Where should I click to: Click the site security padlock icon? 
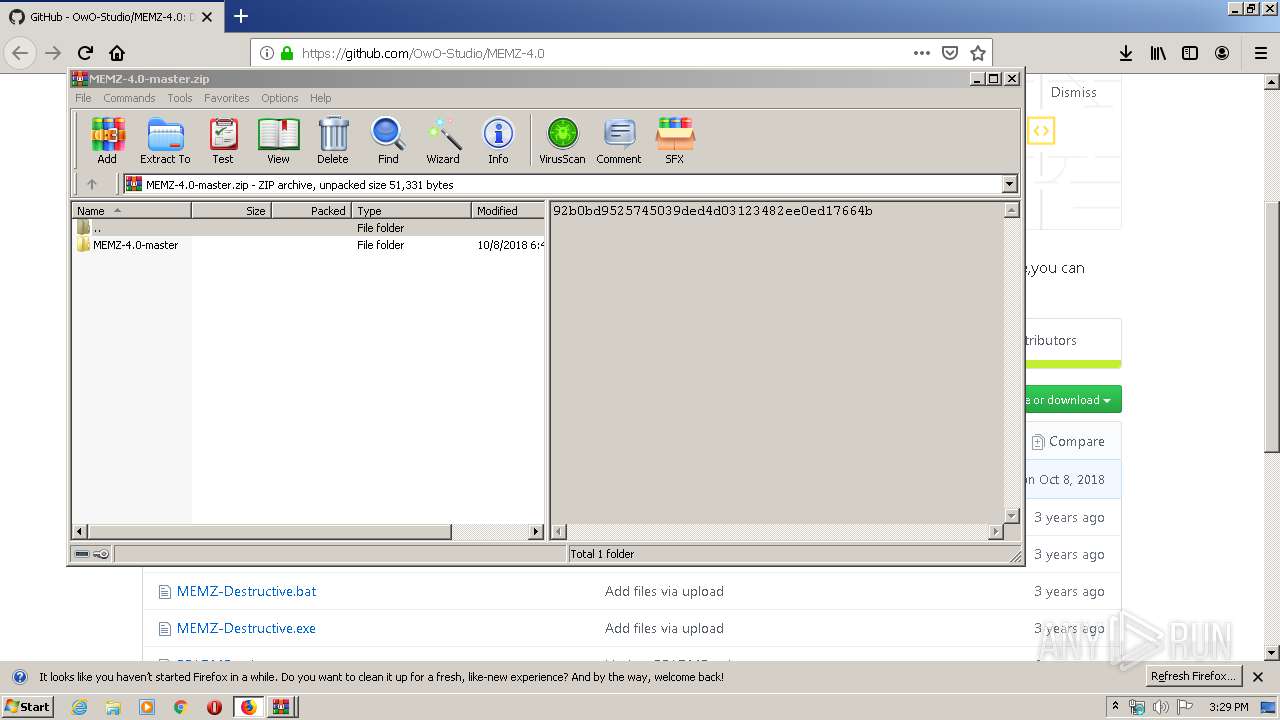(x=287, y=53)
